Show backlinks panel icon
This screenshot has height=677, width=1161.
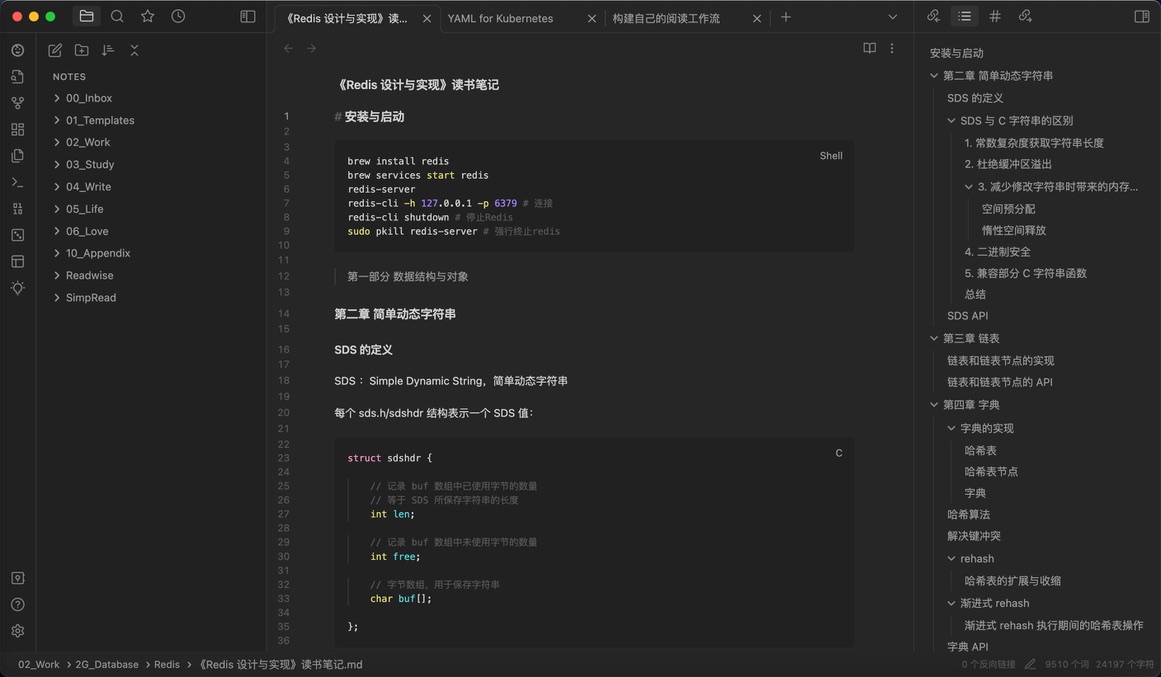click(x=934, y=16)
